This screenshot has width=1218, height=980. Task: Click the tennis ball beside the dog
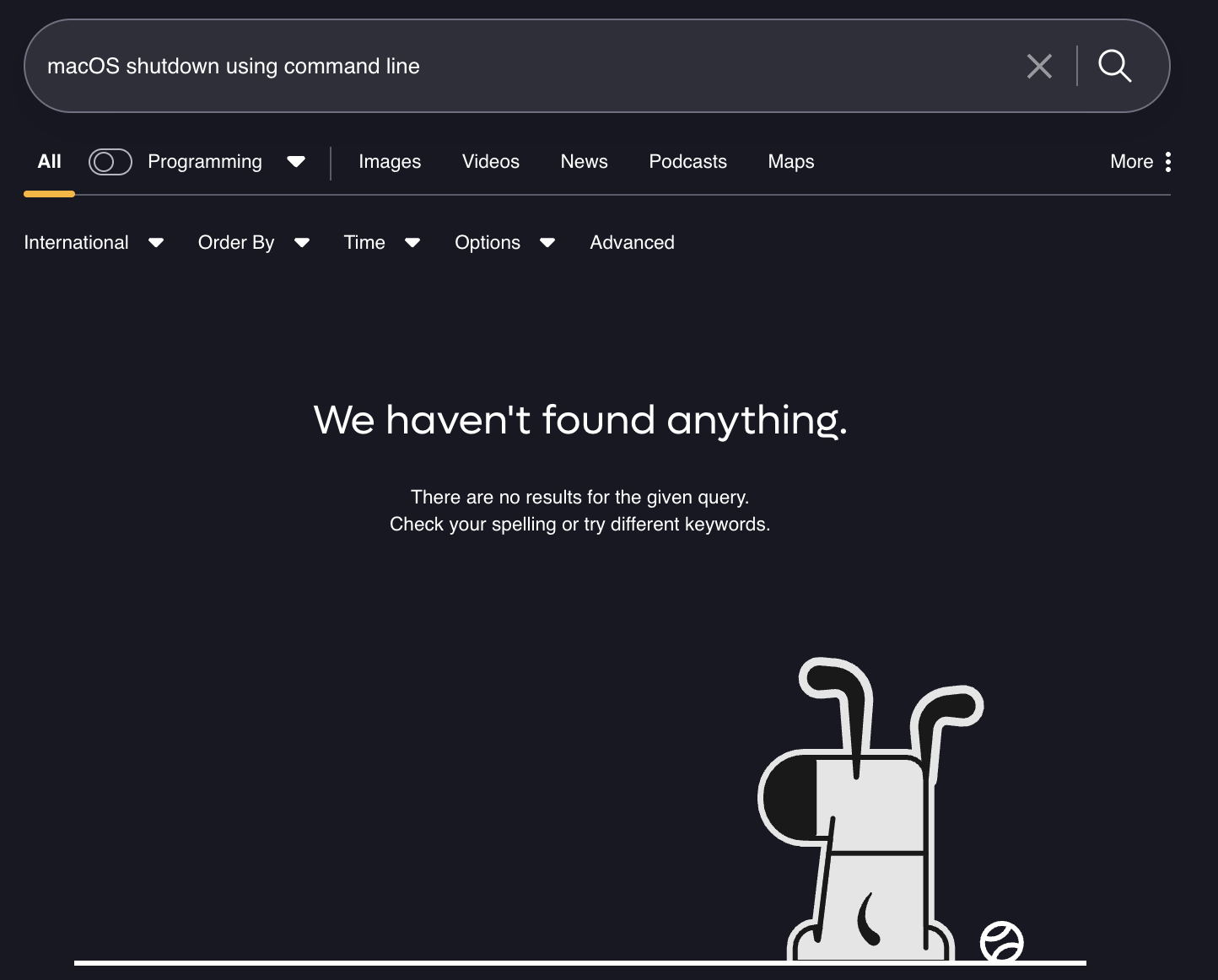[1001, 942]
